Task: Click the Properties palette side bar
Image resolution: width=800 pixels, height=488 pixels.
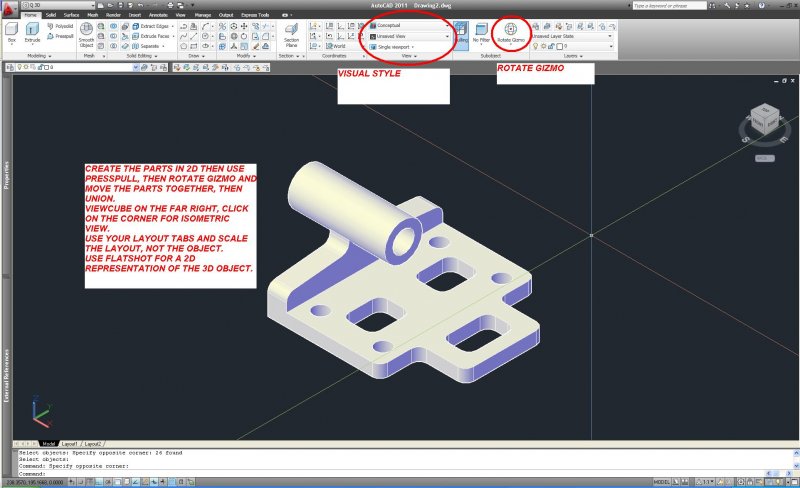Action: 6,175
